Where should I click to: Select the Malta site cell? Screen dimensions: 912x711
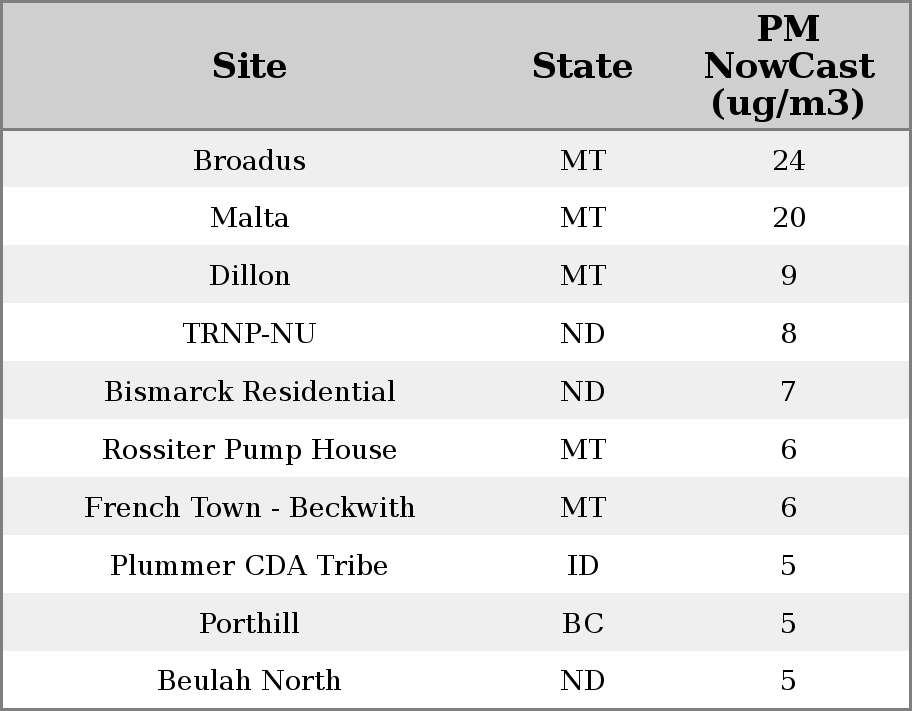click(x=249, y=218)
